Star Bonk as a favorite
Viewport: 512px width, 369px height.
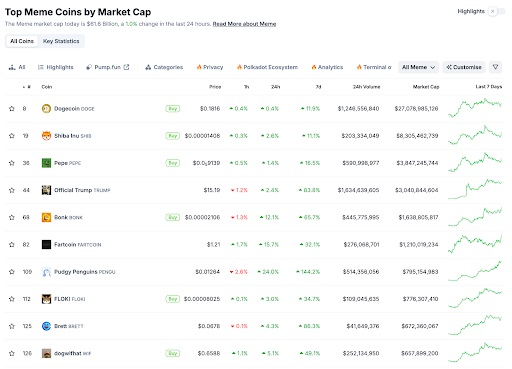click(12, 217)
